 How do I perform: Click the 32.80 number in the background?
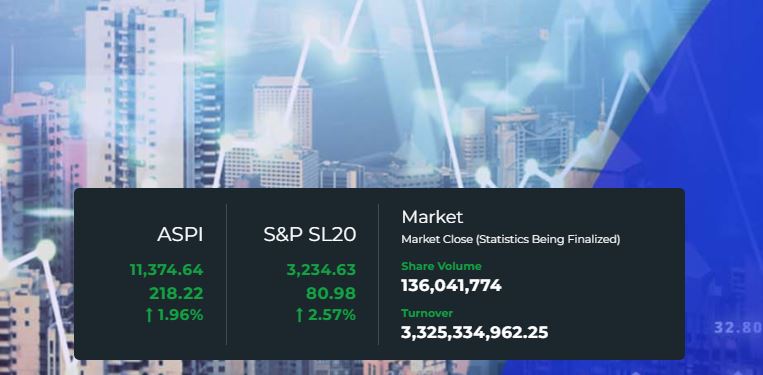(x=738, y=327)
